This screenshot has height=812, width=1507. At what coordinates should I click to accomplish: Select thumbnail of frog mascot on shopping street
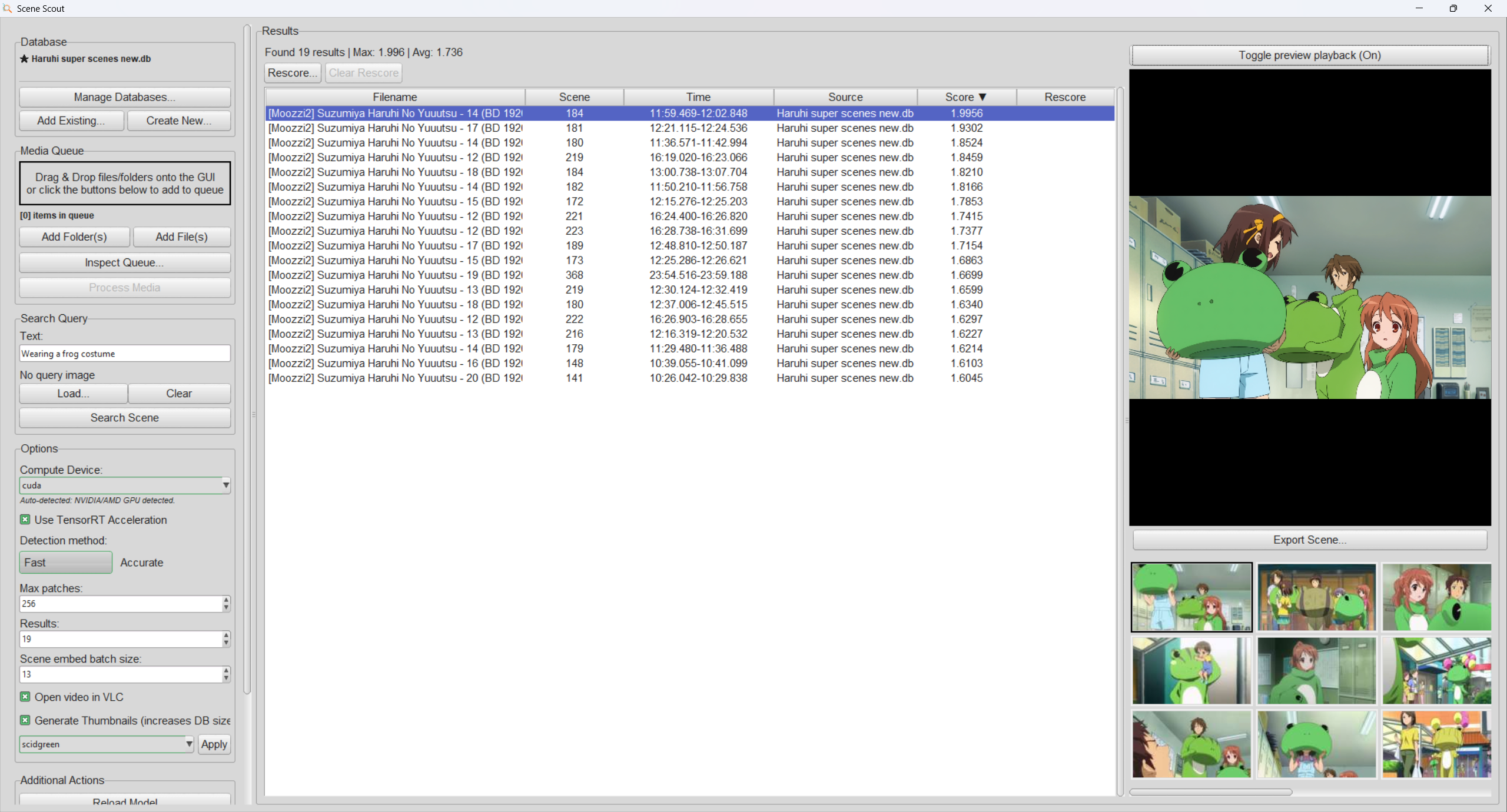click(x=1437, y=671)
